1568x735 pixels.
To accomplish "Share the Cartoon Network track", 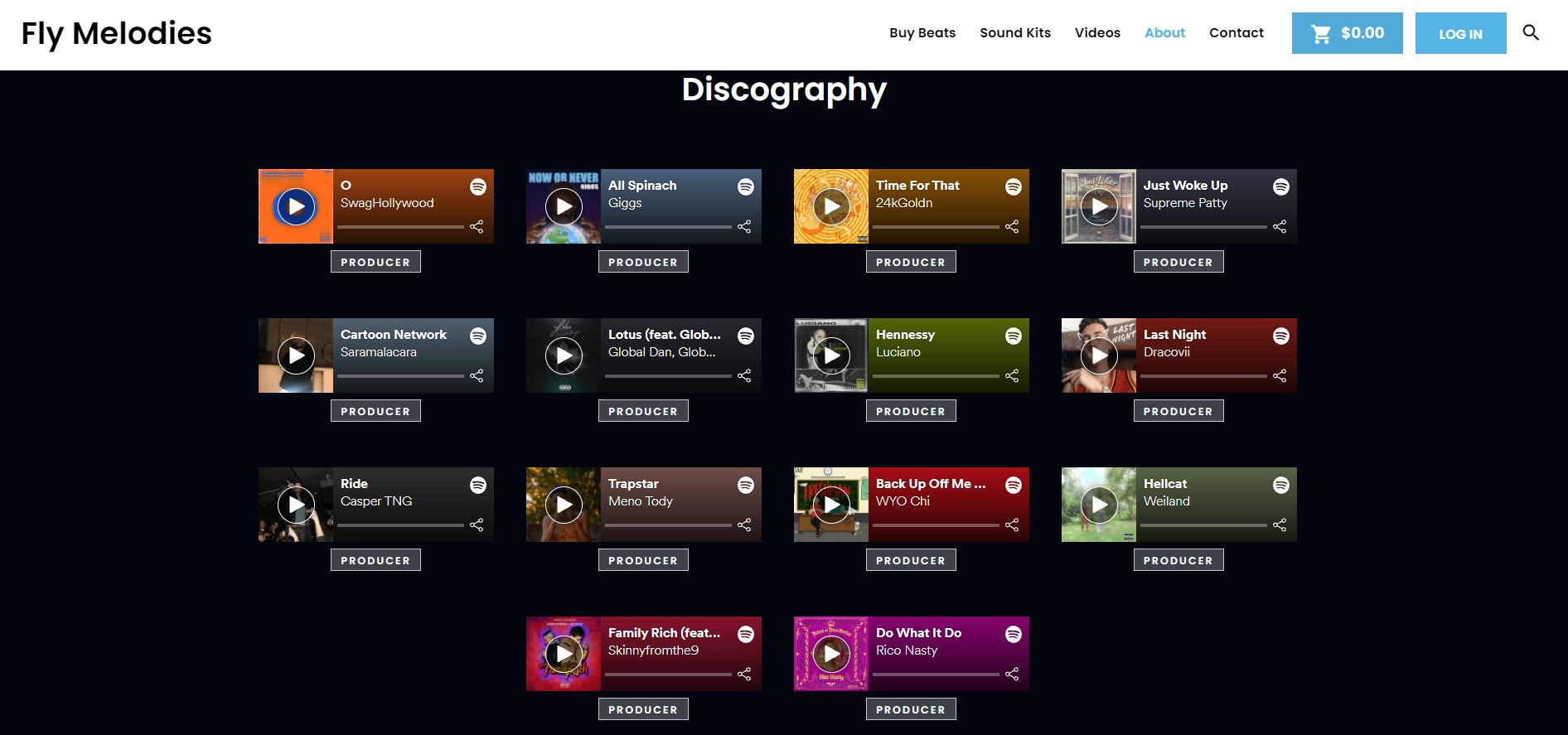I will [477, 375].
